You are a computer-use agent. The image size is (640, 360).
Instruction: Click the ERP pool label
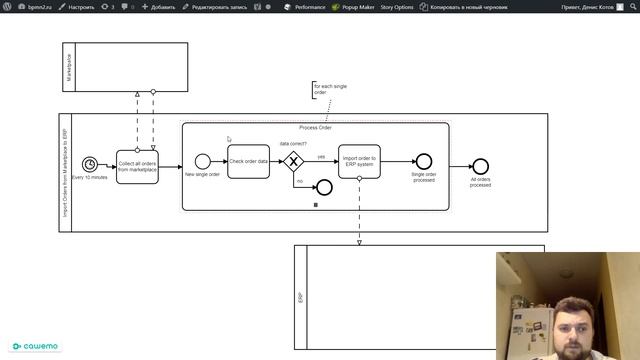[300, 298]
